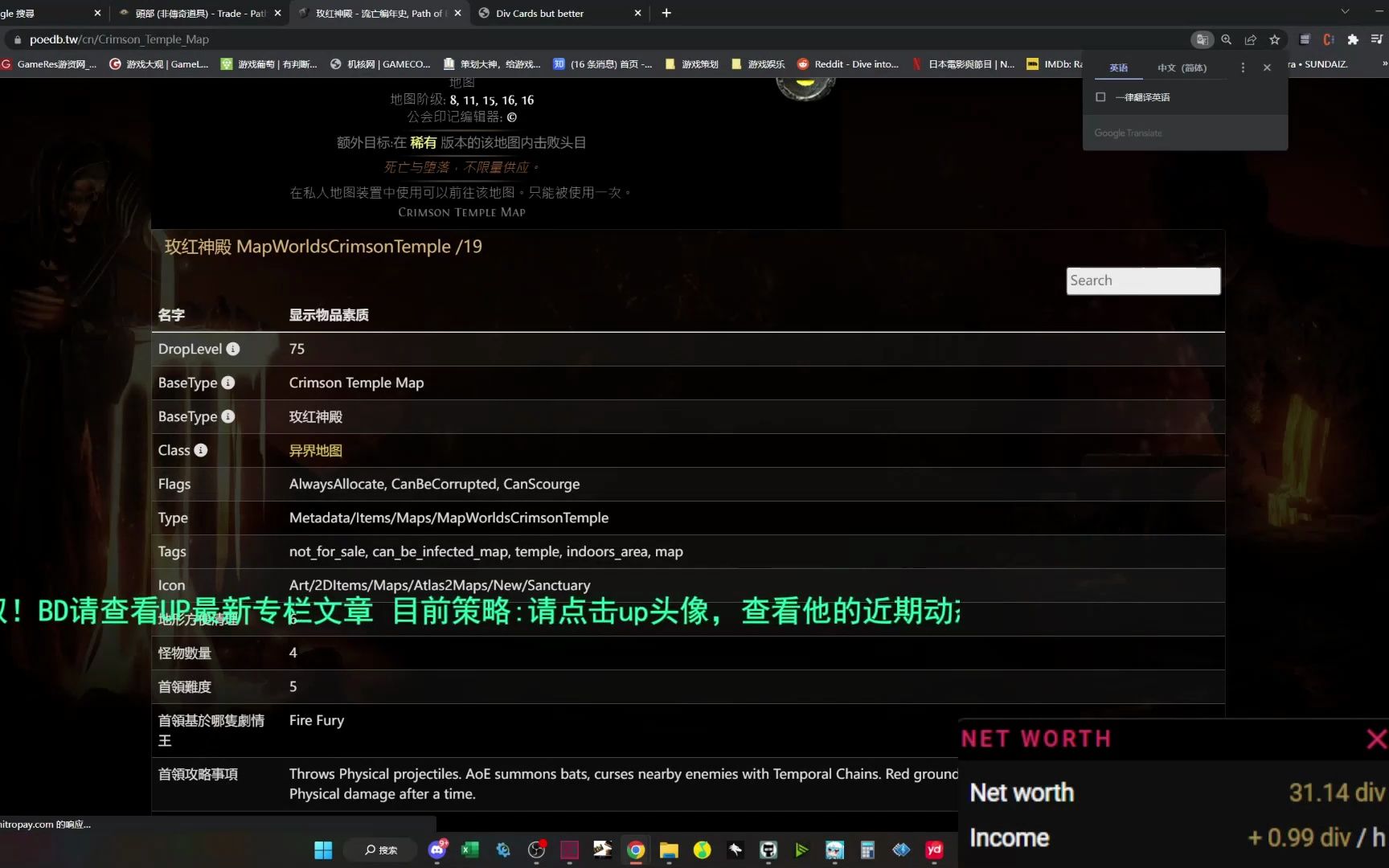
Task: Close the Trade - Path of Exile tab
Action: tap(278, 13)
